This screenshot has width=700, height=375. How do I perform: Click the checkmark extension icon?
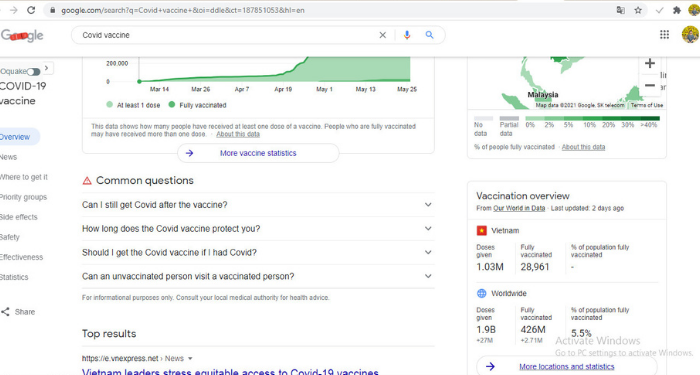pos(659,10)
